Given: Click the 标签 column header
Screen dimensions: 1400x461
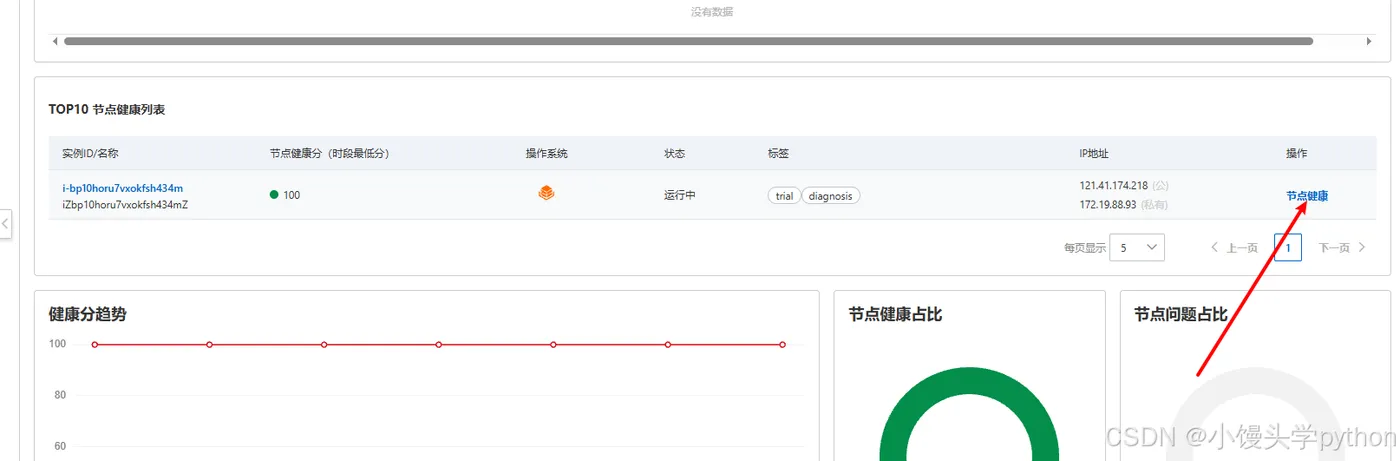Looking at the screenshot, I should coord(779,154).
